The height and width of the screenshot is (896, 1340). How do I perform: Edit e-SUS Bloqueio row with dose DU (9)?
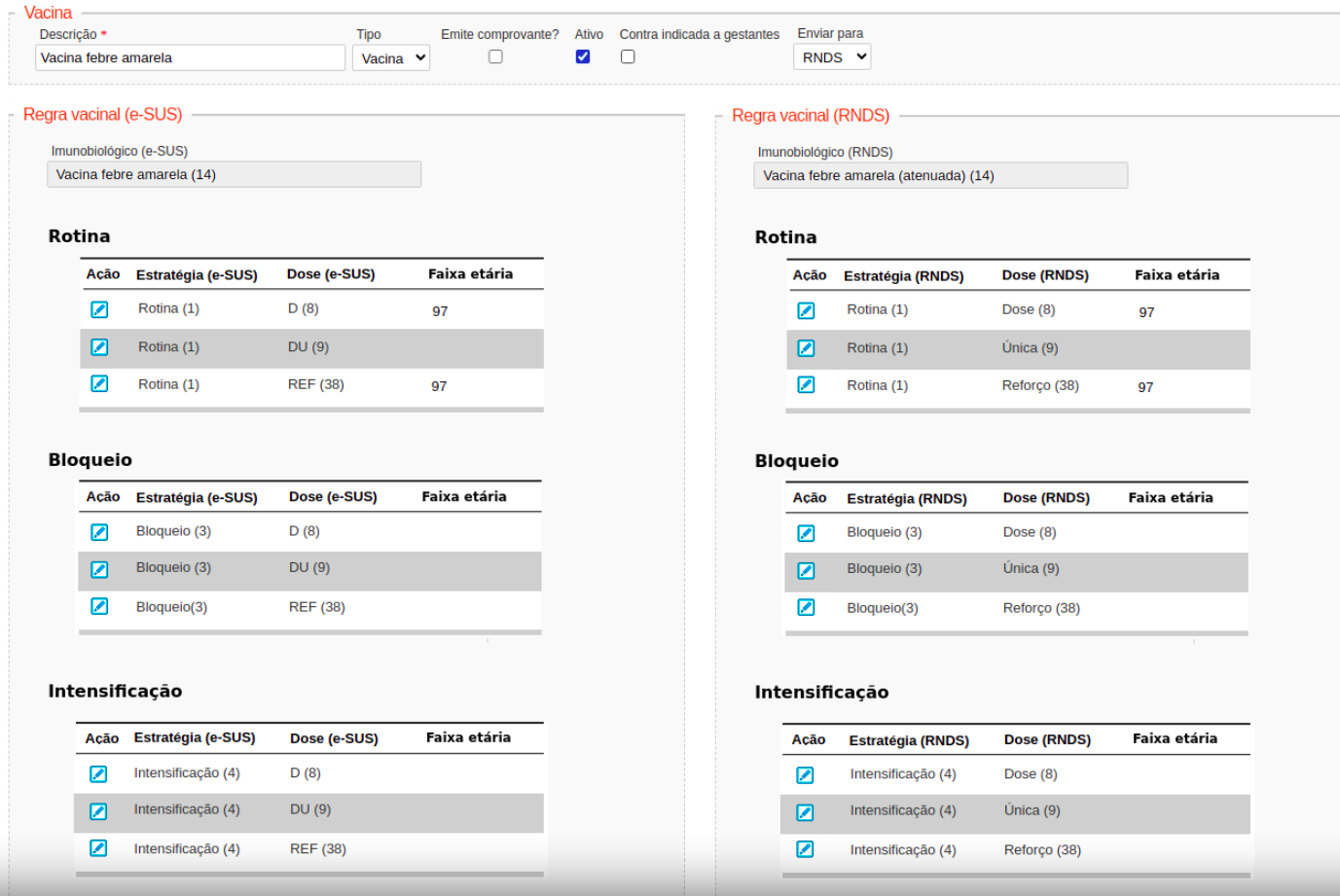pyautogui.click(x=99, y=569)
